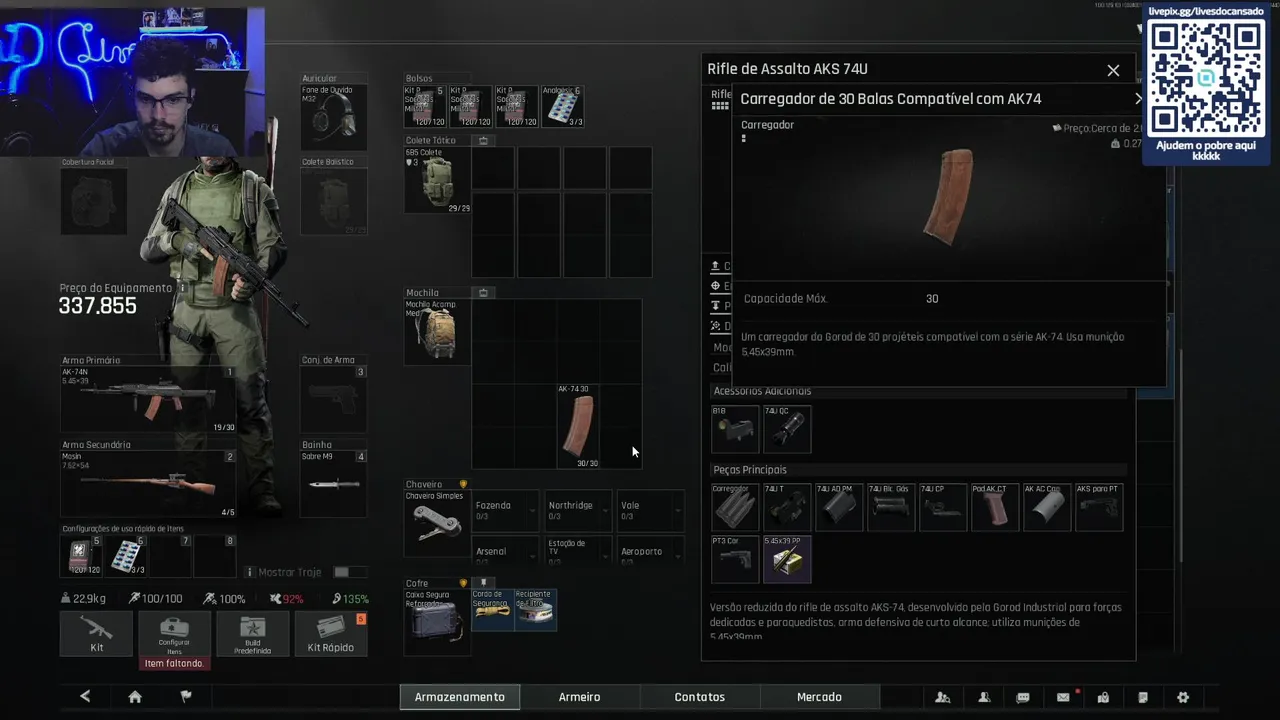Select the 74U T part

pyautogui.click(x=786, y=507)
